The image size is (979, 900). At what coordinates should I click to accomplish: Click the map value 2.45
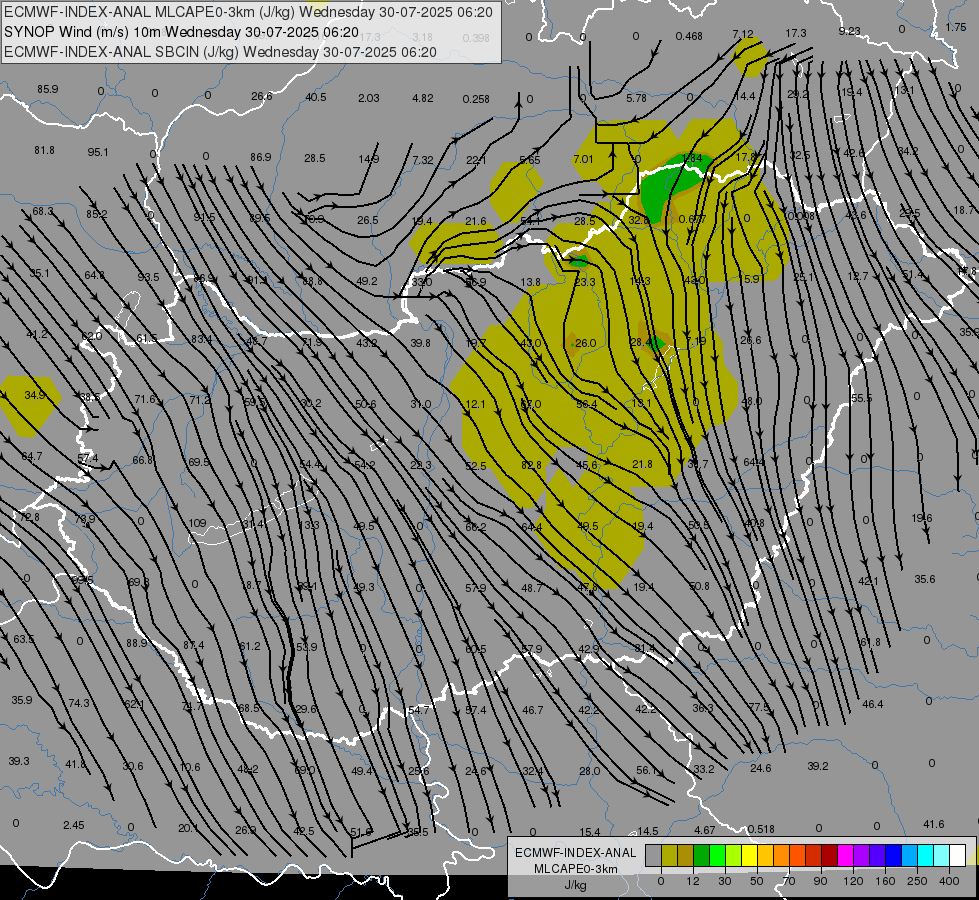(73, 825)
